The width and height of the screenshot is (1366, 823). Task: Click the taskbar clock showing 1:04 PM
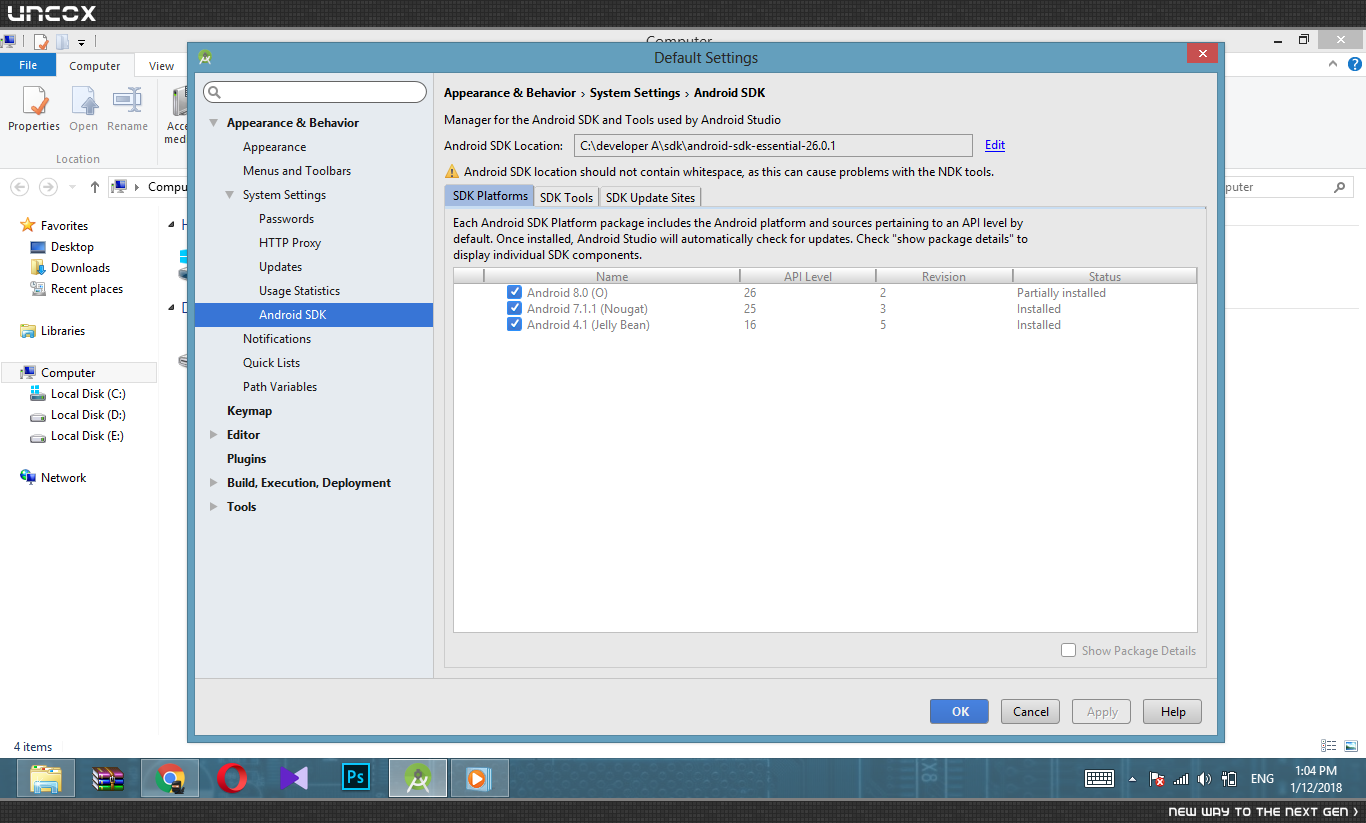(x=1316, y=779)
